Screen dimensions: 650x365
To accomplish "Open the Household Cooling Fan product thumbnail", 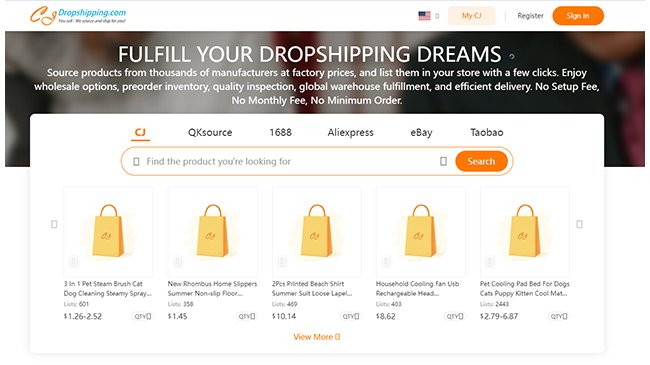I will (x=421, y=231).
